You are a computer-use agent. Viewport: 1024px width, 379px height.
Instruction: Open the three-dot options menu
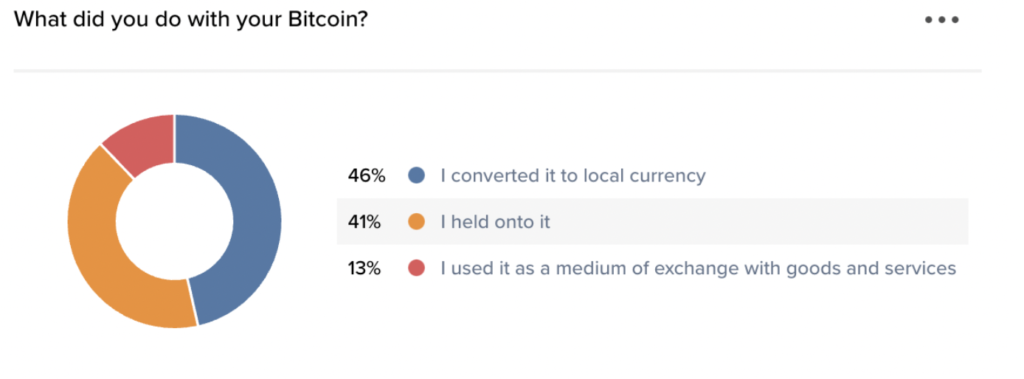[x=942, y=20]
